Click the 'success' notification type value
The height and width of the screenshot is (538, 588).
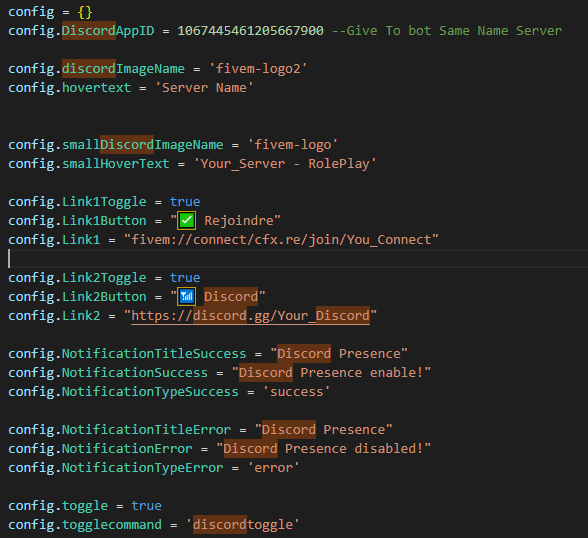[296, 392]
